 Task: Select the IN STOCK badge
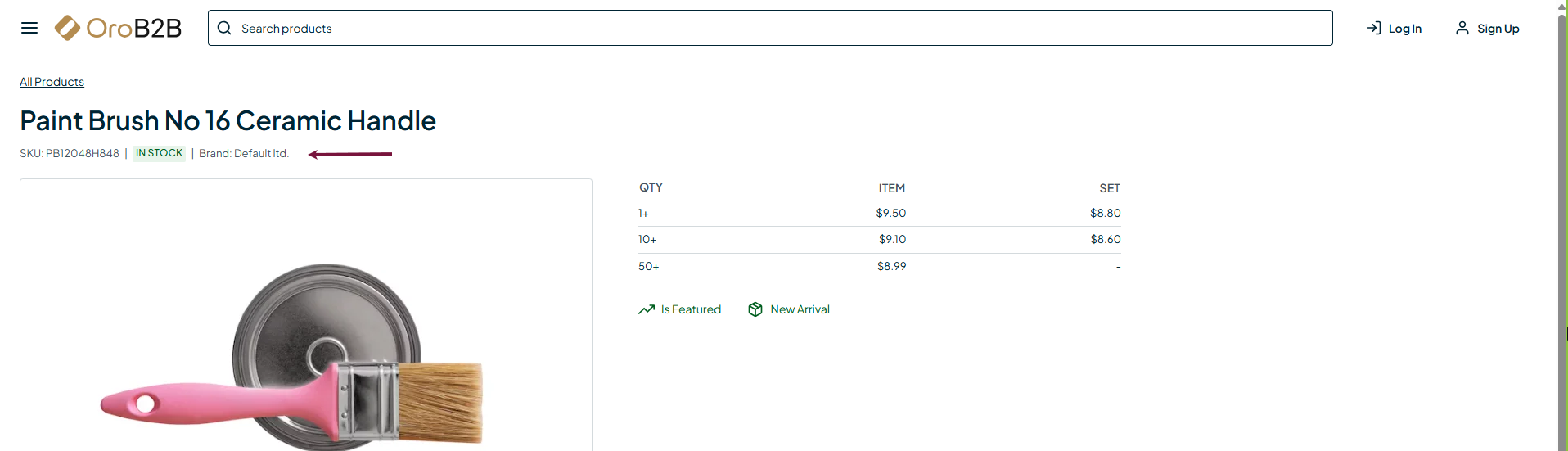(x=159, y=153)
